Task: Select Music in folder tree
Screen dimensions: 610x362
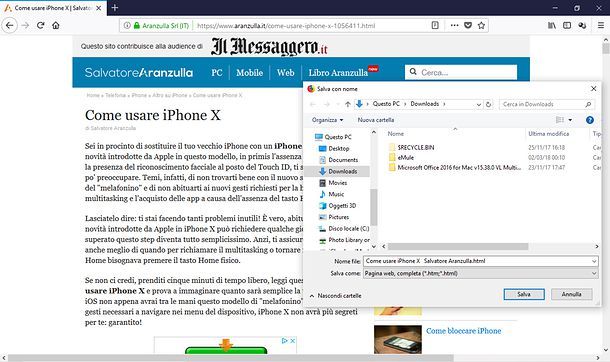Action: click(x=331, y=194)
